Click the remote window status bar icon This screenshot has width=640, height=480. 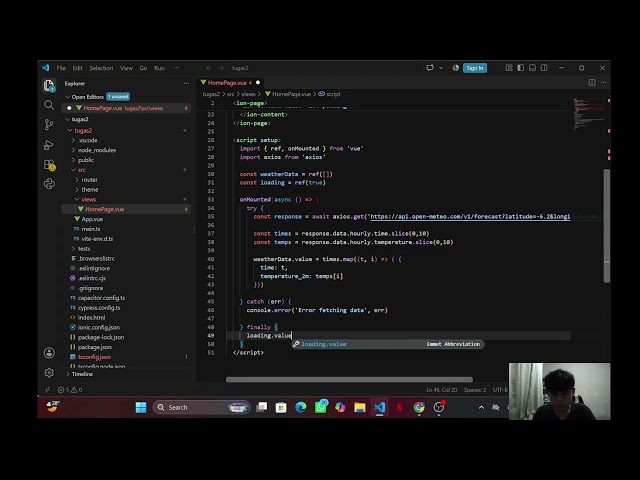[47, 390]
